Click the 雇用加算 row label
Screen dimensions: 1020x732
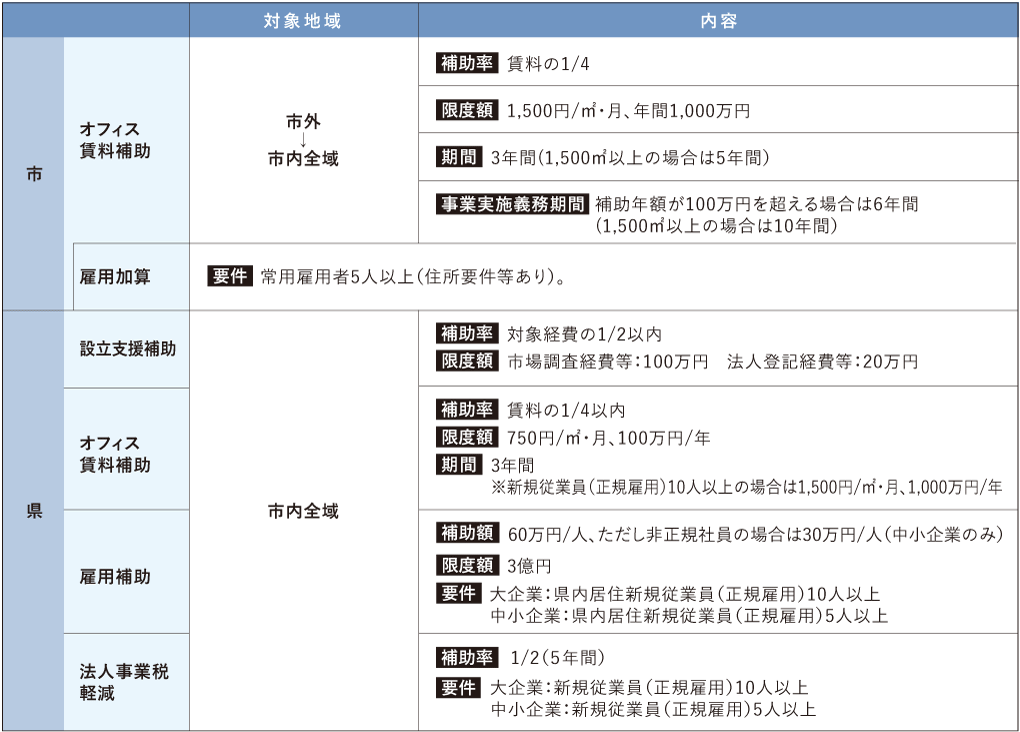115,277
